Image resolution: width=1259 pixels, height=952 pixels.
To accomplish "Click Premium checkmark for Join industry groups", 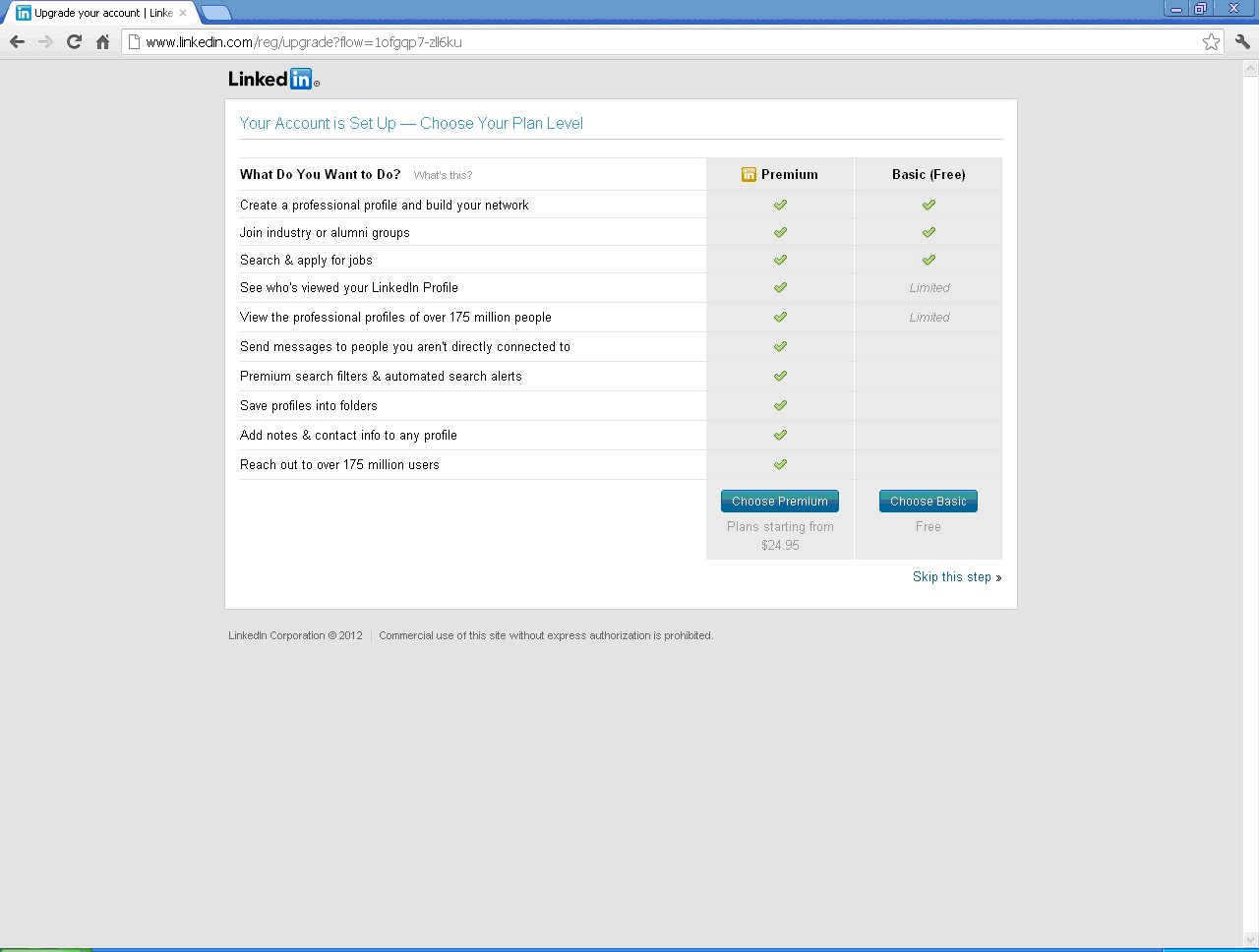I will (x=780, y=232).
